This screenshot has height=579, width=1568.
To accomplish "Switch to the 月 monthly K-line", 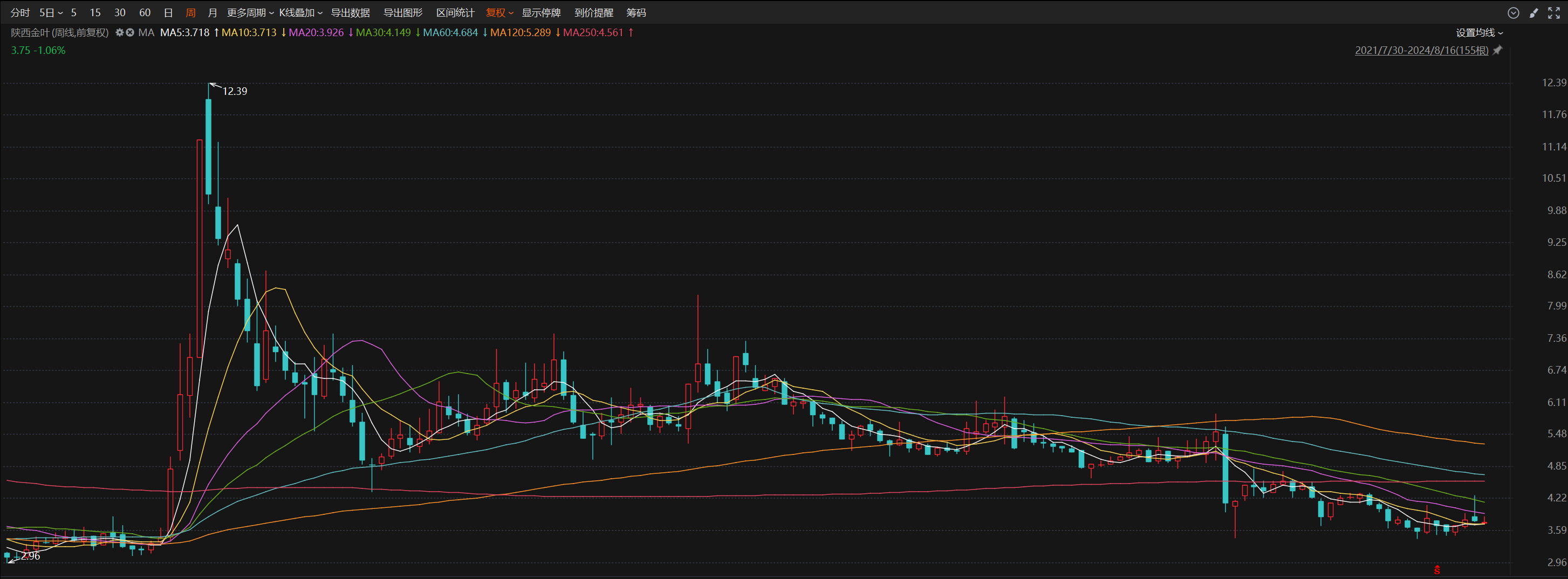I will (x=213, y=13).
